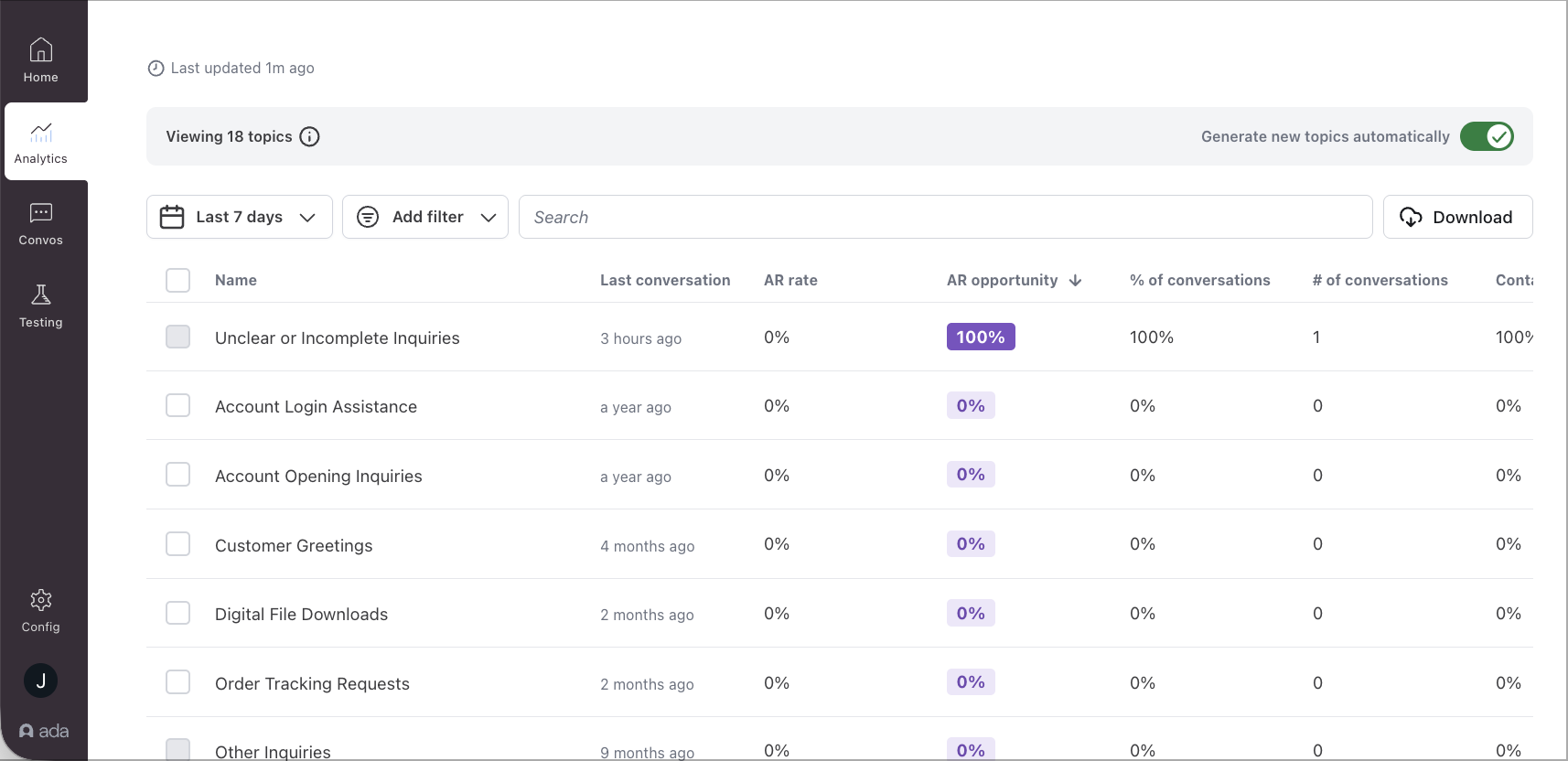
Task: Expand the Last 7 days date dropdown
Action: (239, 217)
